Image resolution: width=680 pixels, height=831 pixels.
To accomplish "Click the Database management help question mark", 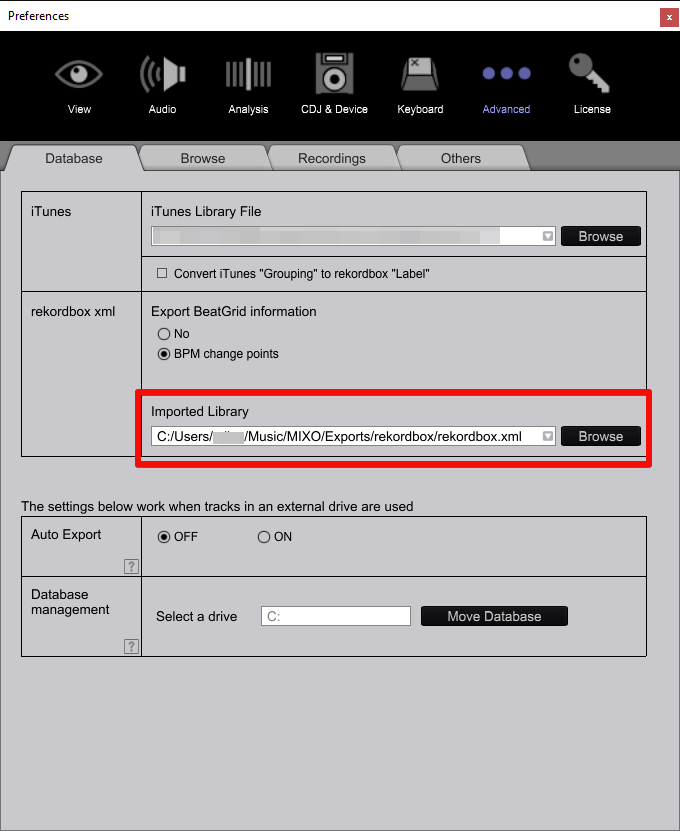I will [131, 646].
